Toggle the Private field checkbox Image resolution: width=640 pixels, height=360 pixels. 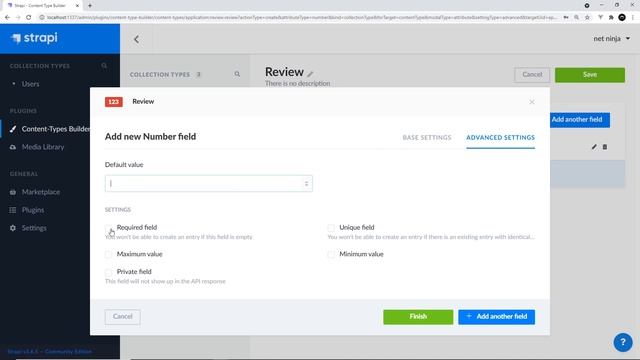[108, 272]
